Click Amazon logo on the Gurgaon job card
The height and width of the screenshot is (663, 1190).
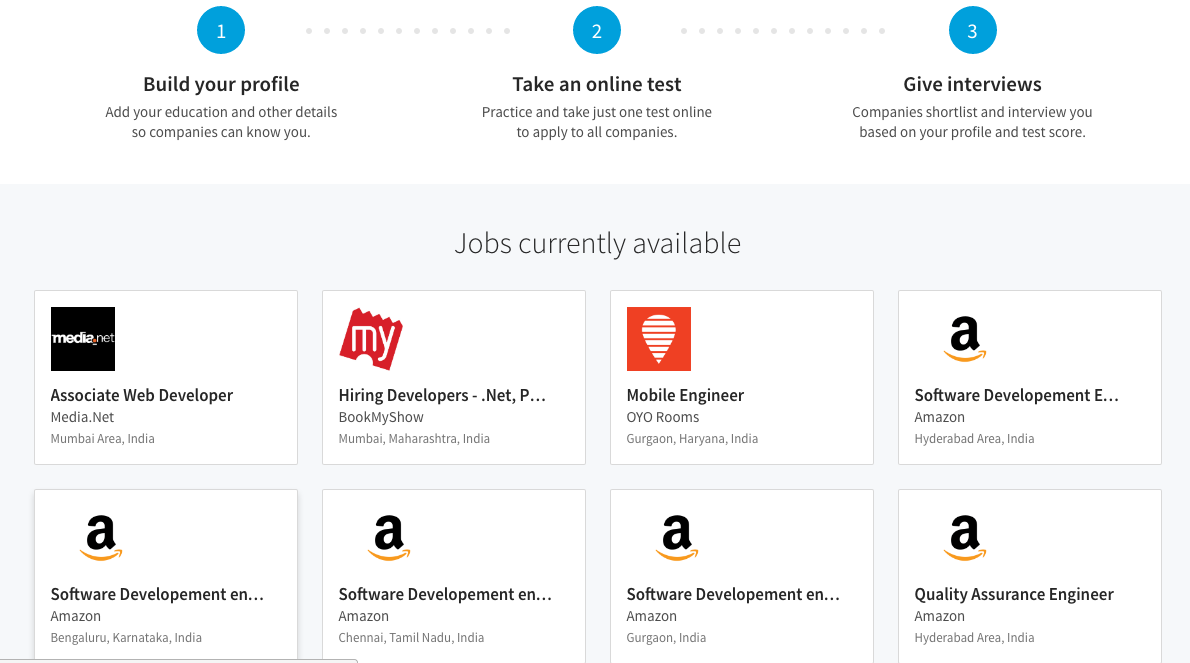pos(677,538)
